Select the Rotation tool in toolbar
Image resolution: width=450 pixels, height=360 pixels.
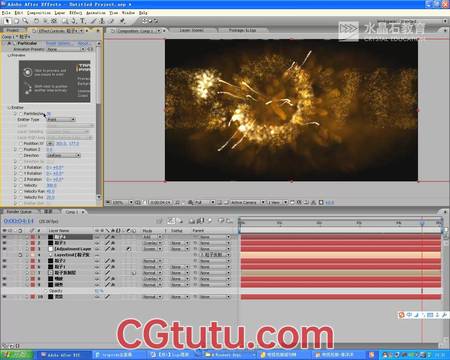(36, 21)
